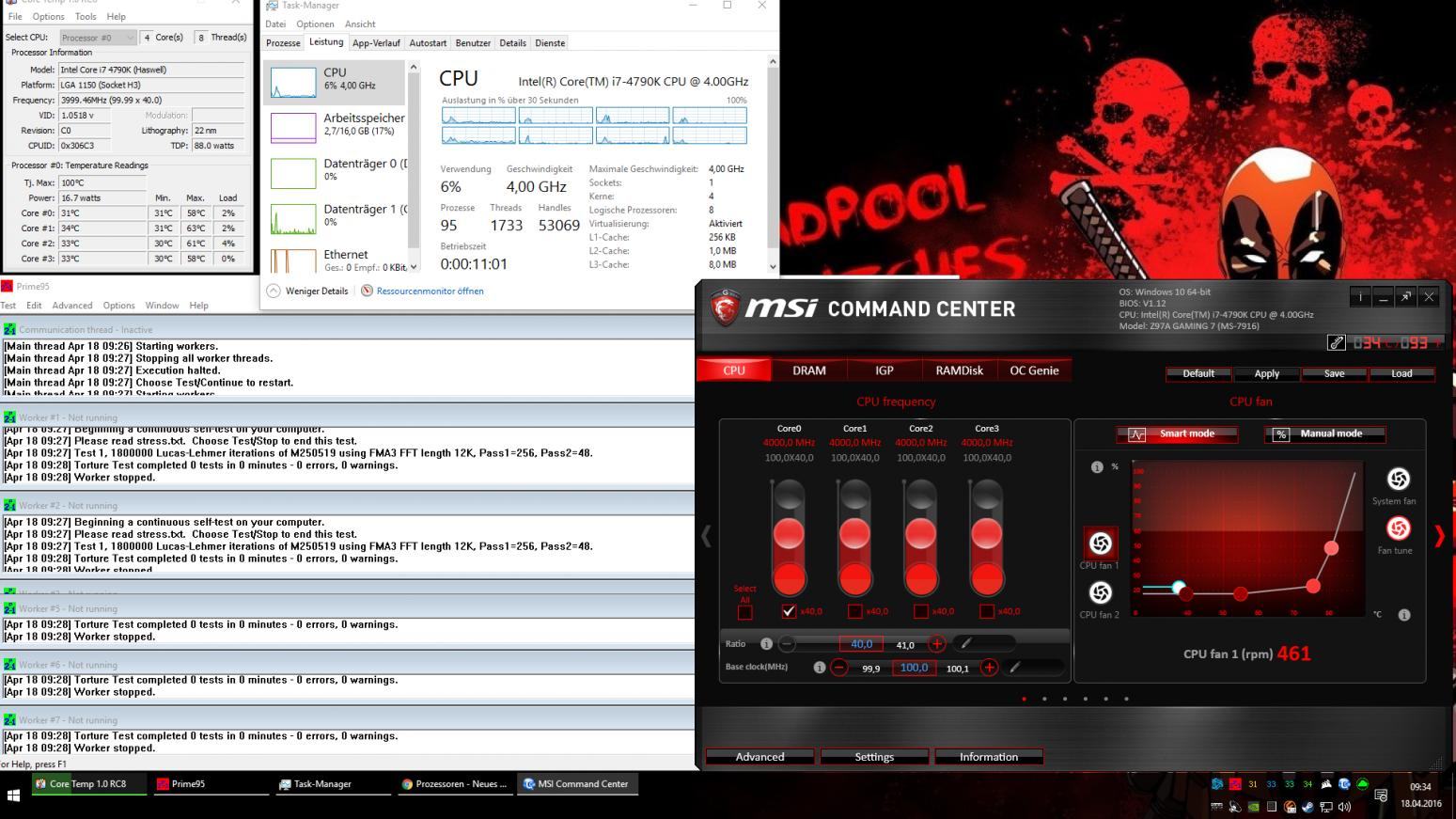Click the Ratio edit pencil icon

[x=965, y=644]
